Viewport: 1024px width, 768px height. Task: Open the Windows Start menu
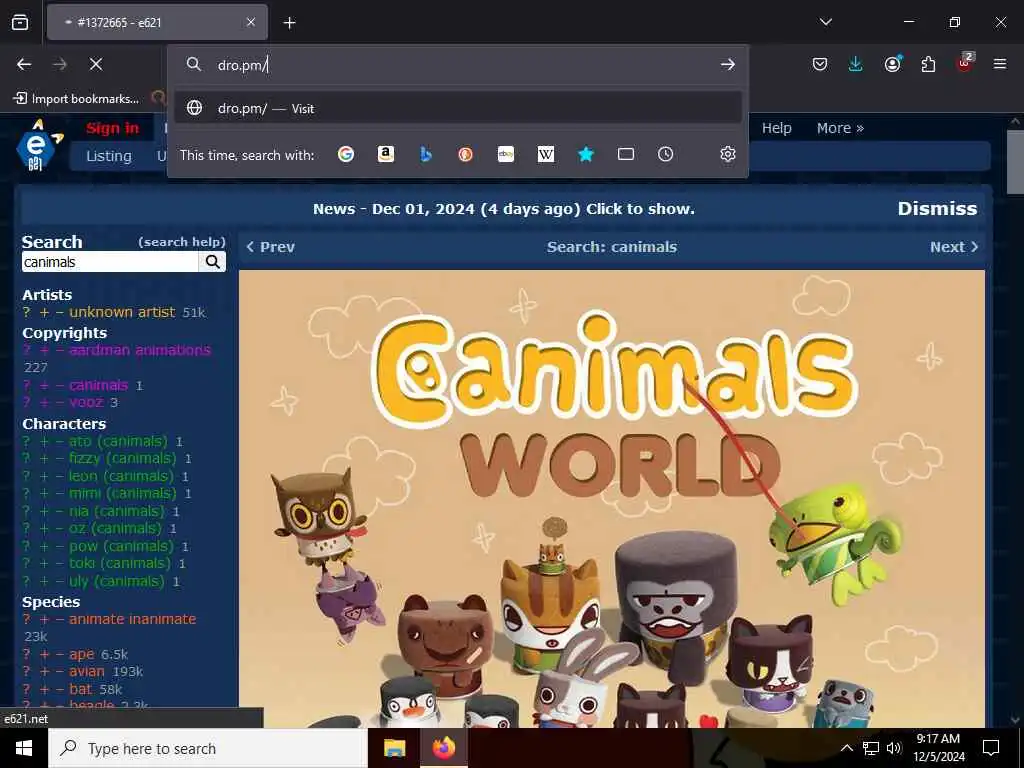[x=24, y=748]
